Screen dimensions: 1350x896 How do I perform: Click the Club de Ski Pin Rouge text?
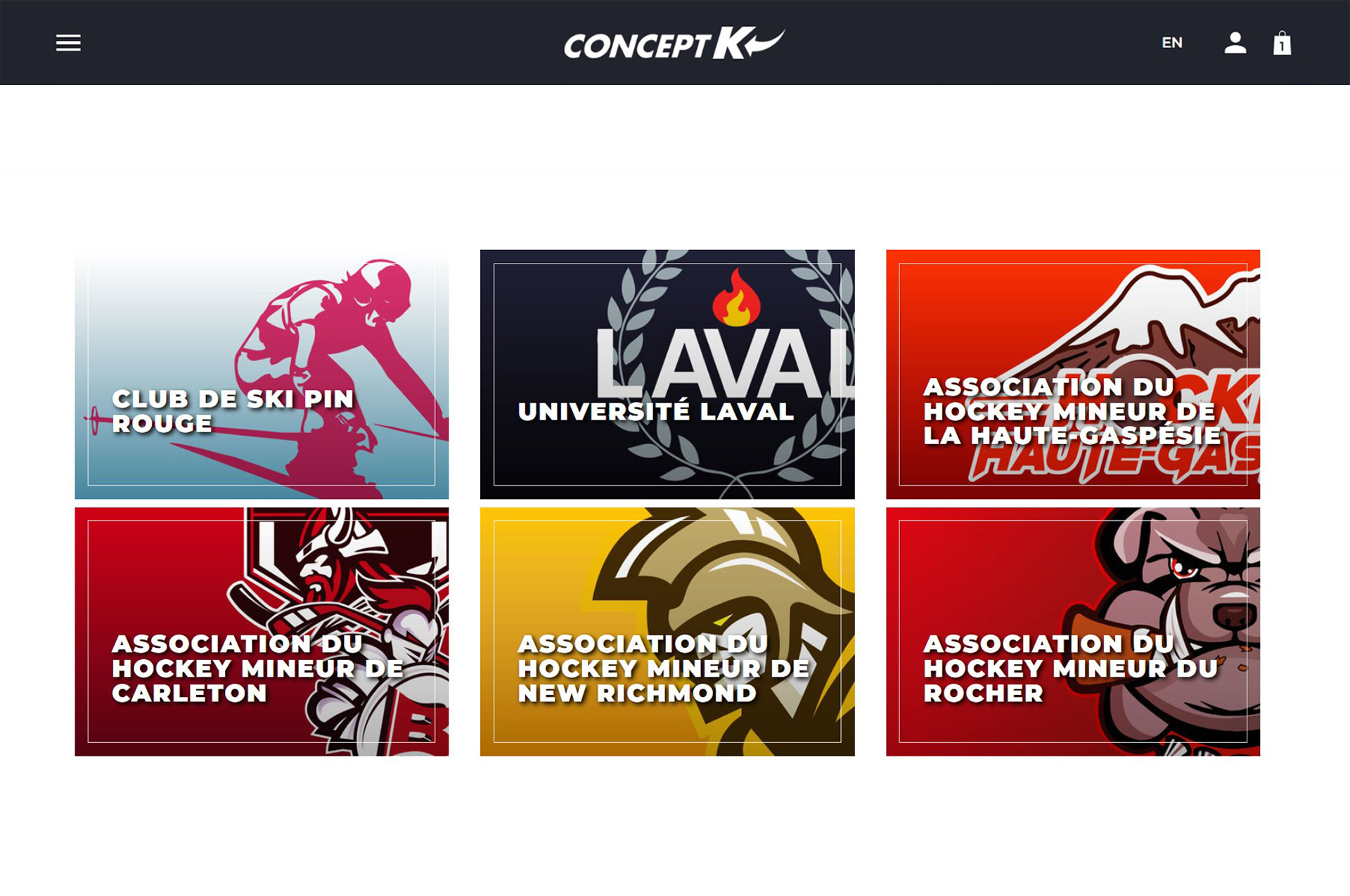[x=233, y=411]
